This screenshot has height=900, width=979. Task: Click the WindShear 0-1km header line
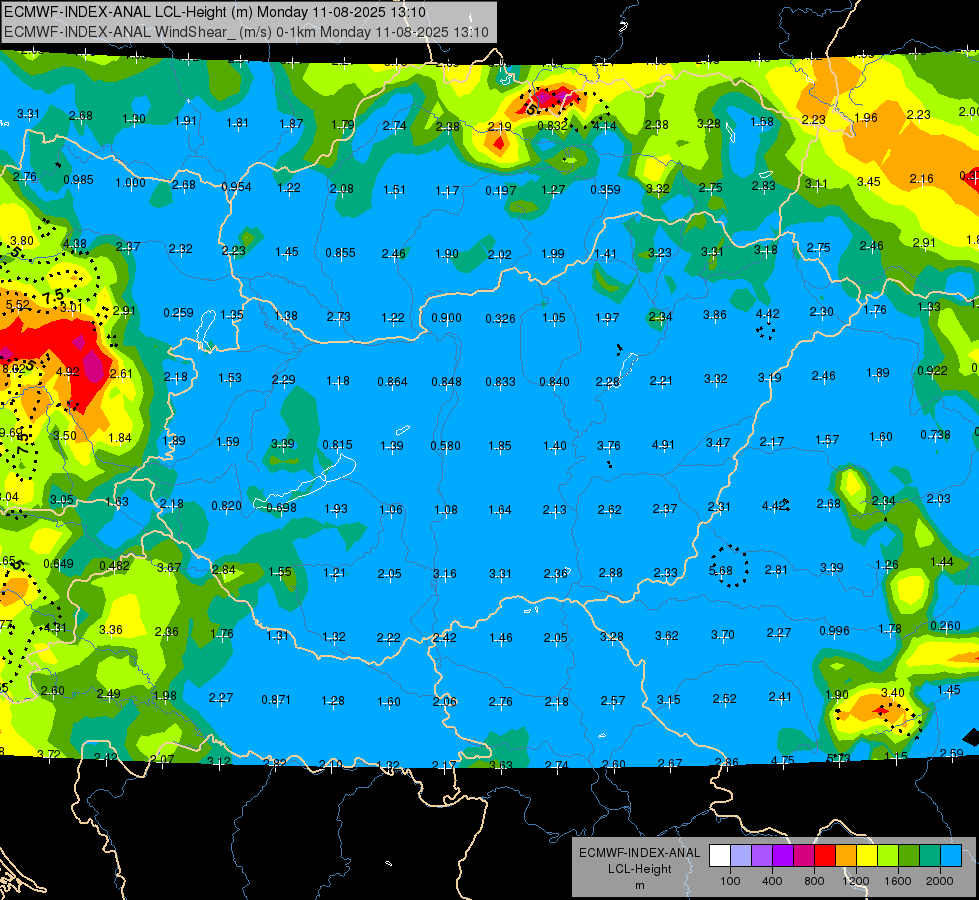click(x=246, y=32)
